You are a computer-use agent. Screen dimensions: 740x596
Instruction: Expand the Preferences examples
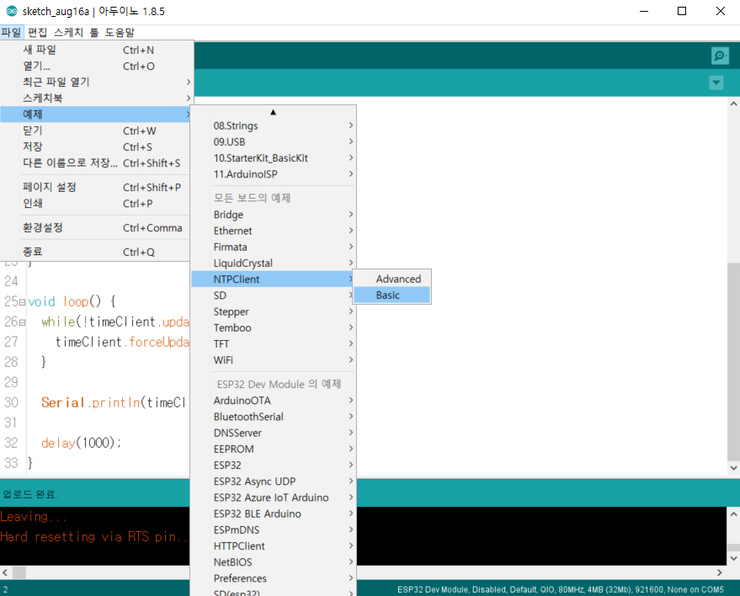click(273, 578)
